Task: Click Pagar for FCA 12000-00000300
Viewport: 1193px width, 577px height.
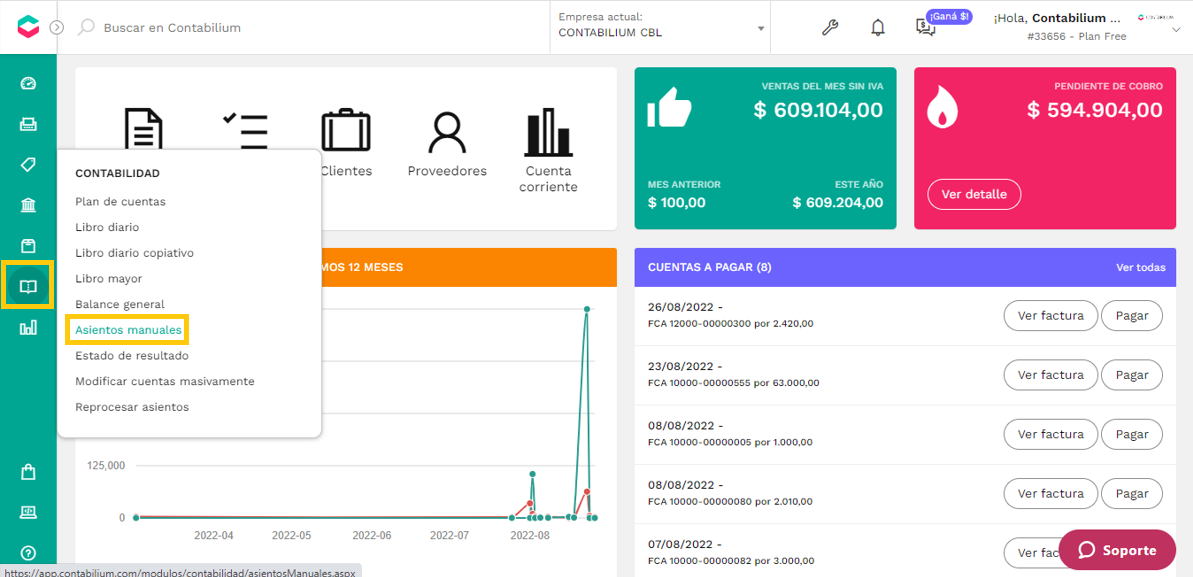Action: coord(1131,316)
